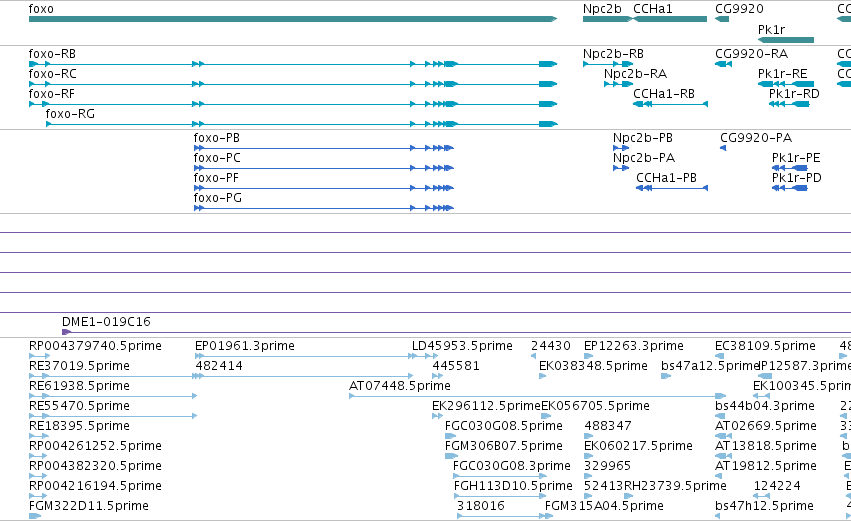Open the CCHa1-RB transcript label
The width and height of the screenshot is (851, 521).
tap(664, 94)
